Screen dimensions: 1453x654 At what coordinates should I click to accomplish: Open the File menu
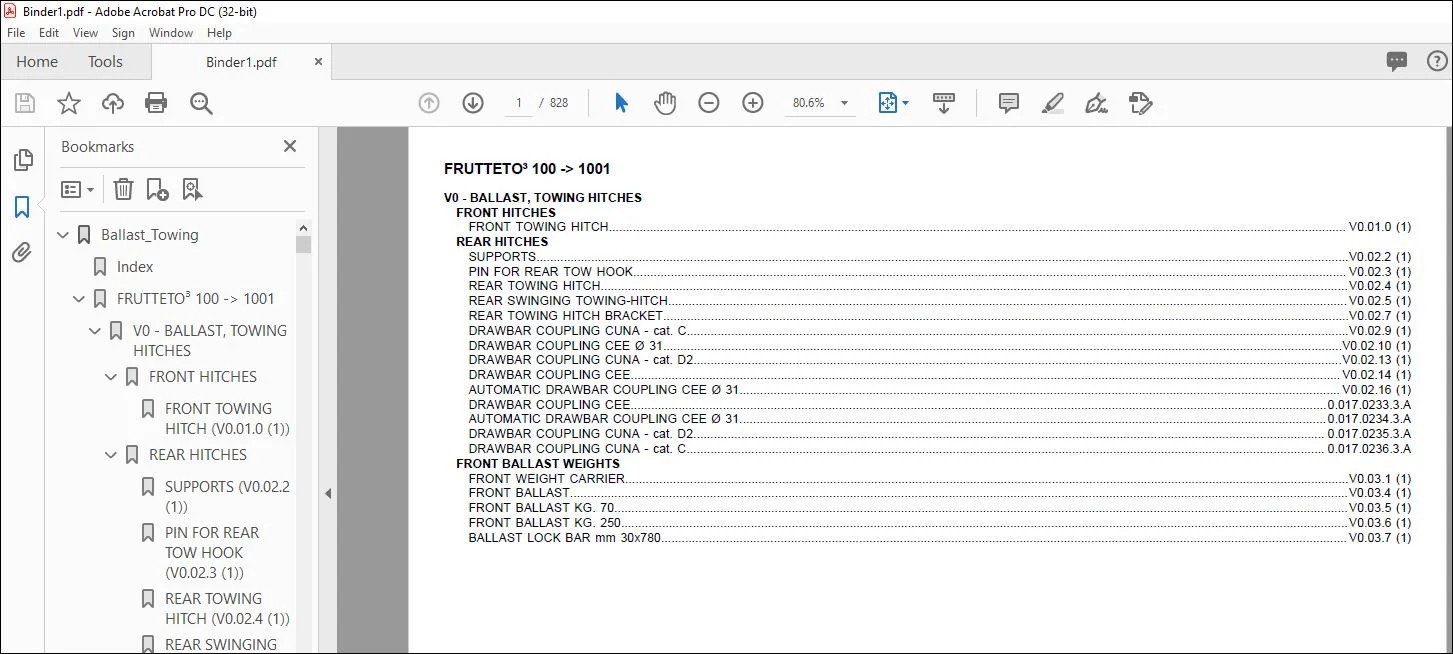coord(16,33)
